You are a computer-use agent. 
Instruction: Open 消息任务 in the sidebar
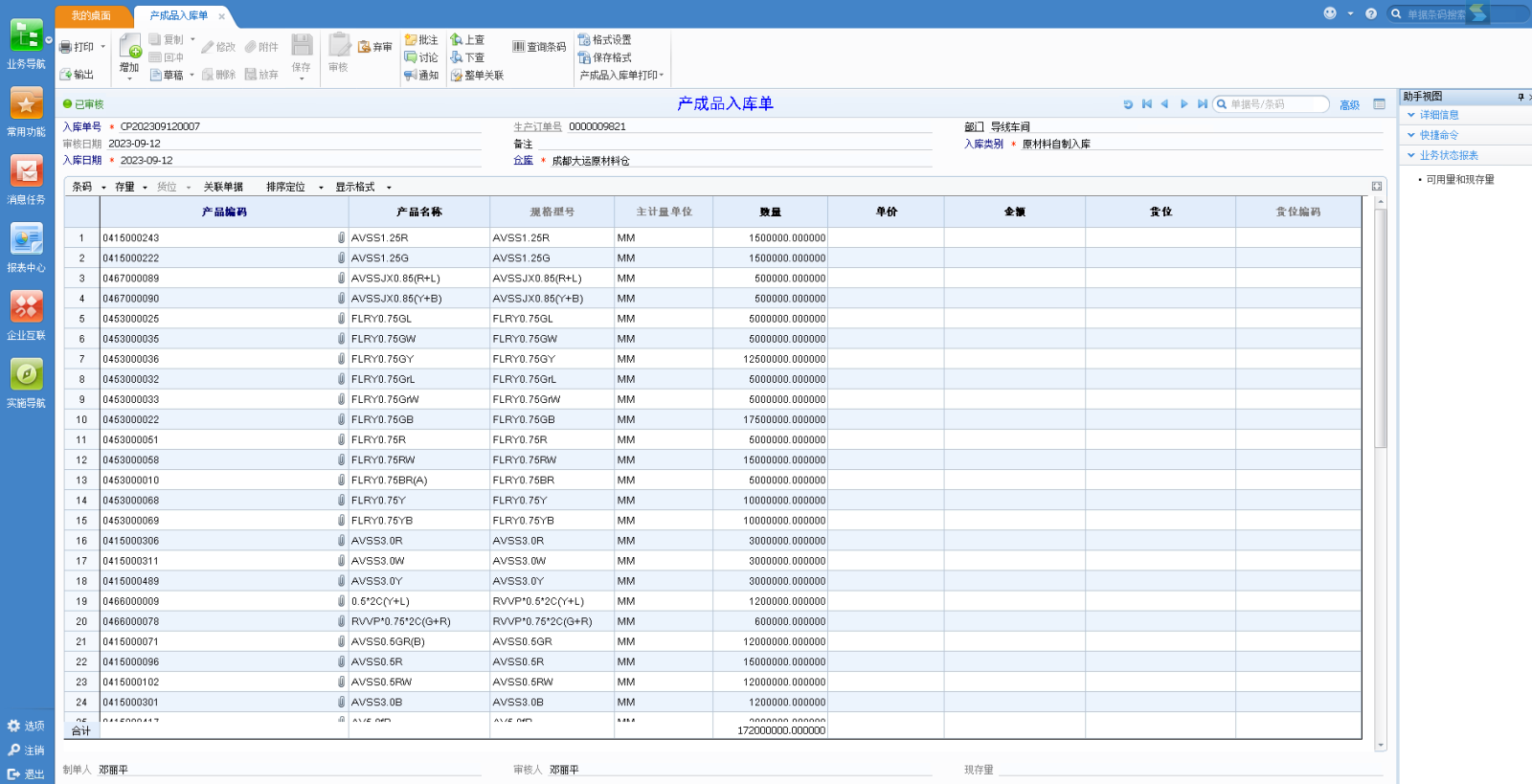click(x=26, y=171)
